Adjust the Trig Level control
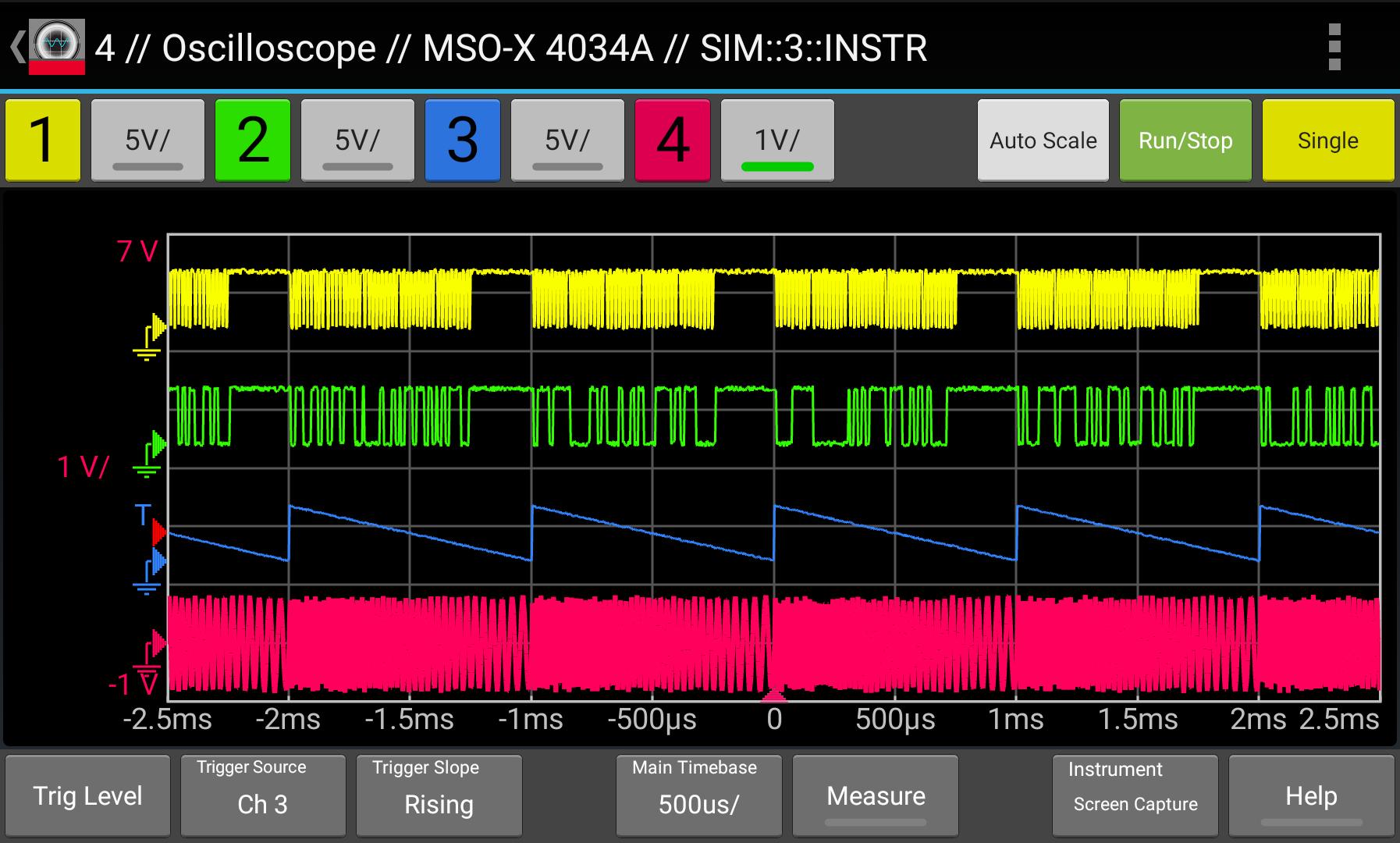 (x=87, y=795)
